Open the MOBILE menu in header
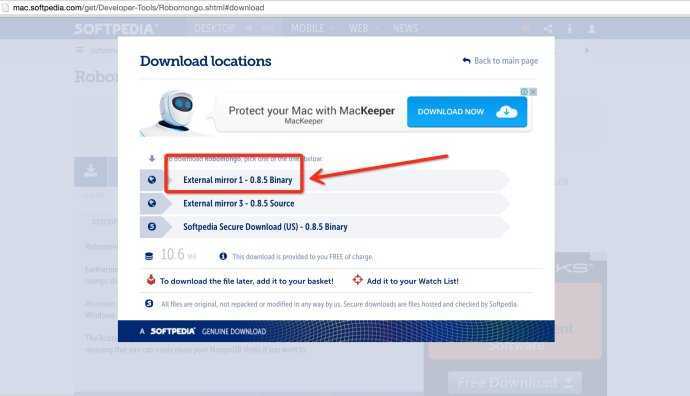The height and width of the screenshot is (396, 690). click(x=307, y=28)
